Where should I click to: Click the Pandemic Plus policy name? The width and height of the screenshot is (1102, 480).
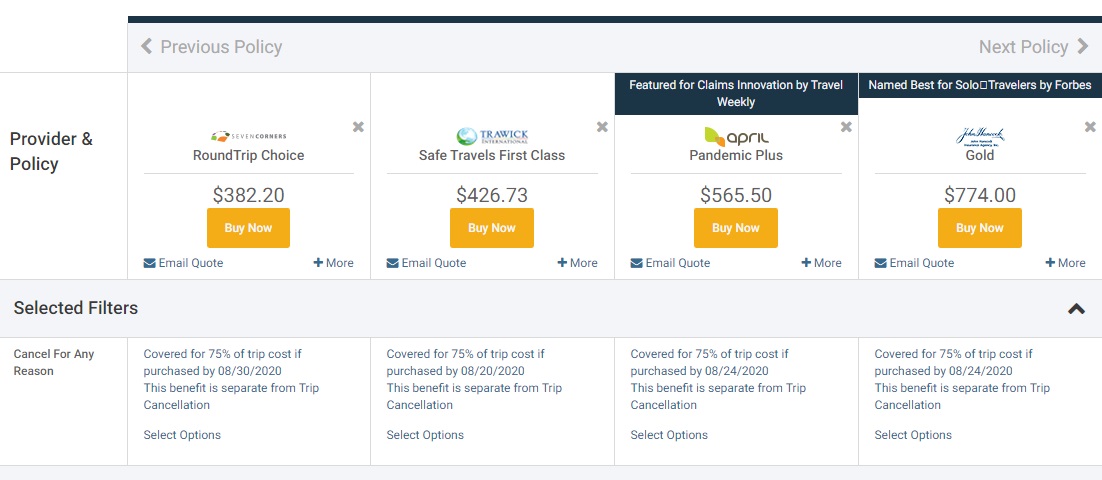coord(736,155)
